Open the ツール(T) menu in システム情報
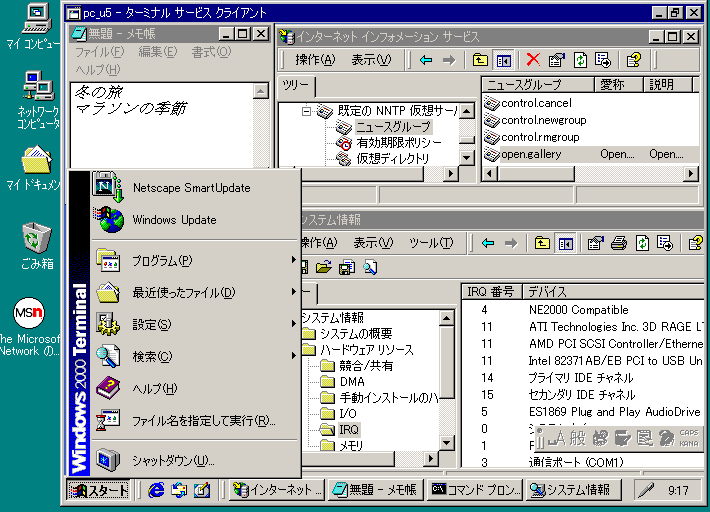710x512 pixels. [x=431, y=243]
